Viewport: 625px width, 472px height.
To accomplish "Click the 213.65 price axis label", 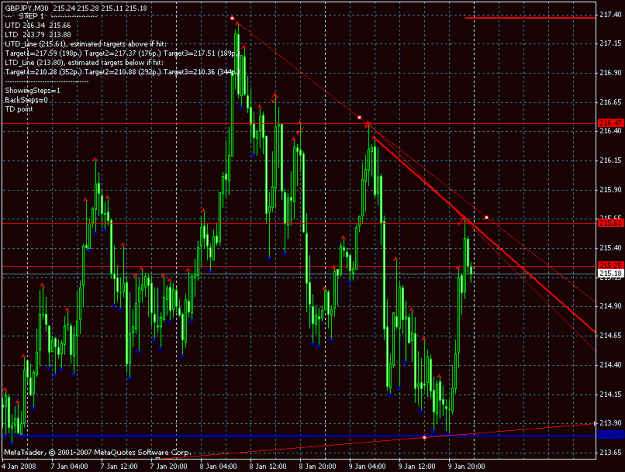I will click(610, 452).
